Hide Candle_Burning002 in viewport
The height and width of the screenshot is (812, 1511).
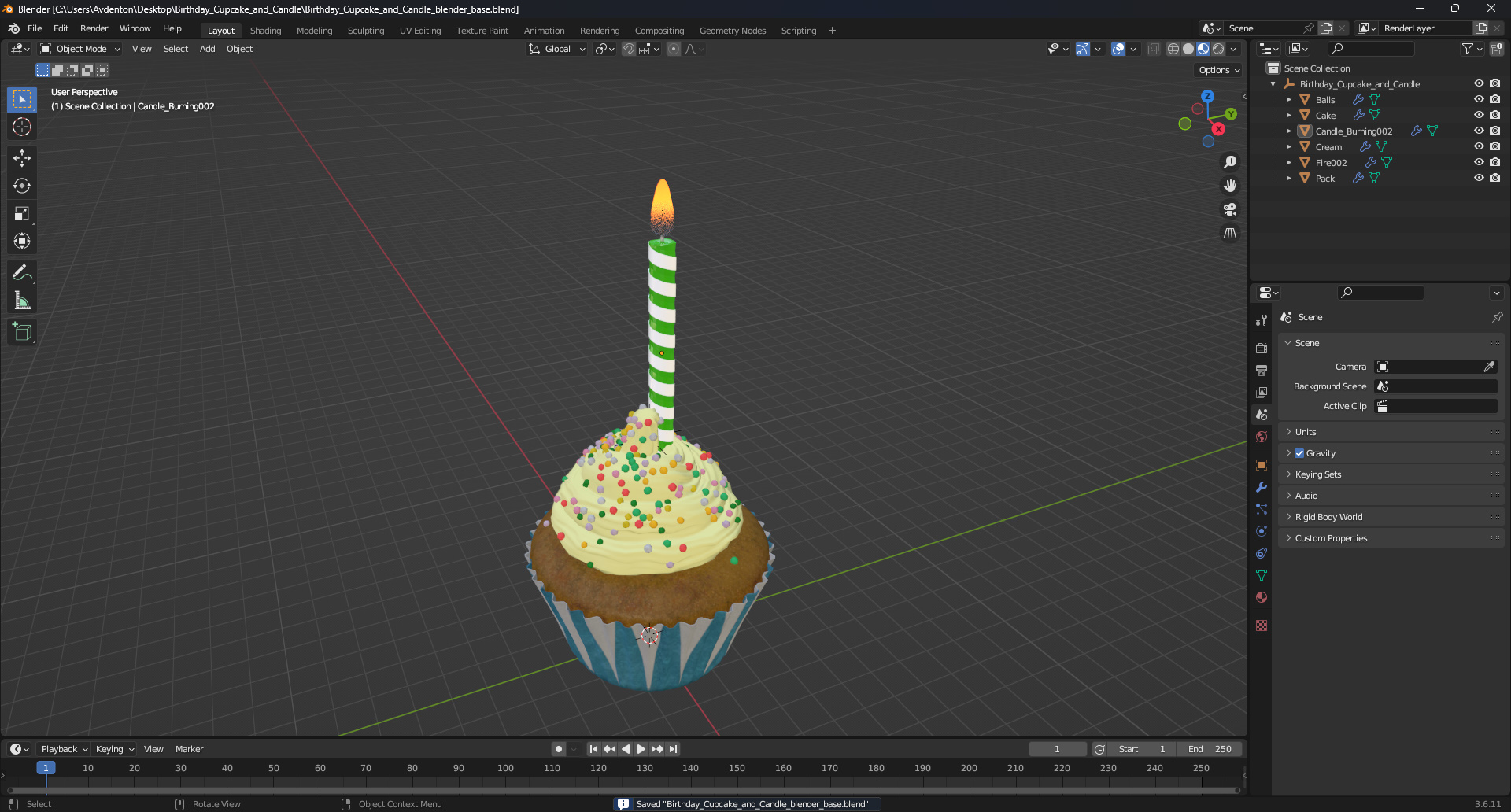pos(1479,131)
